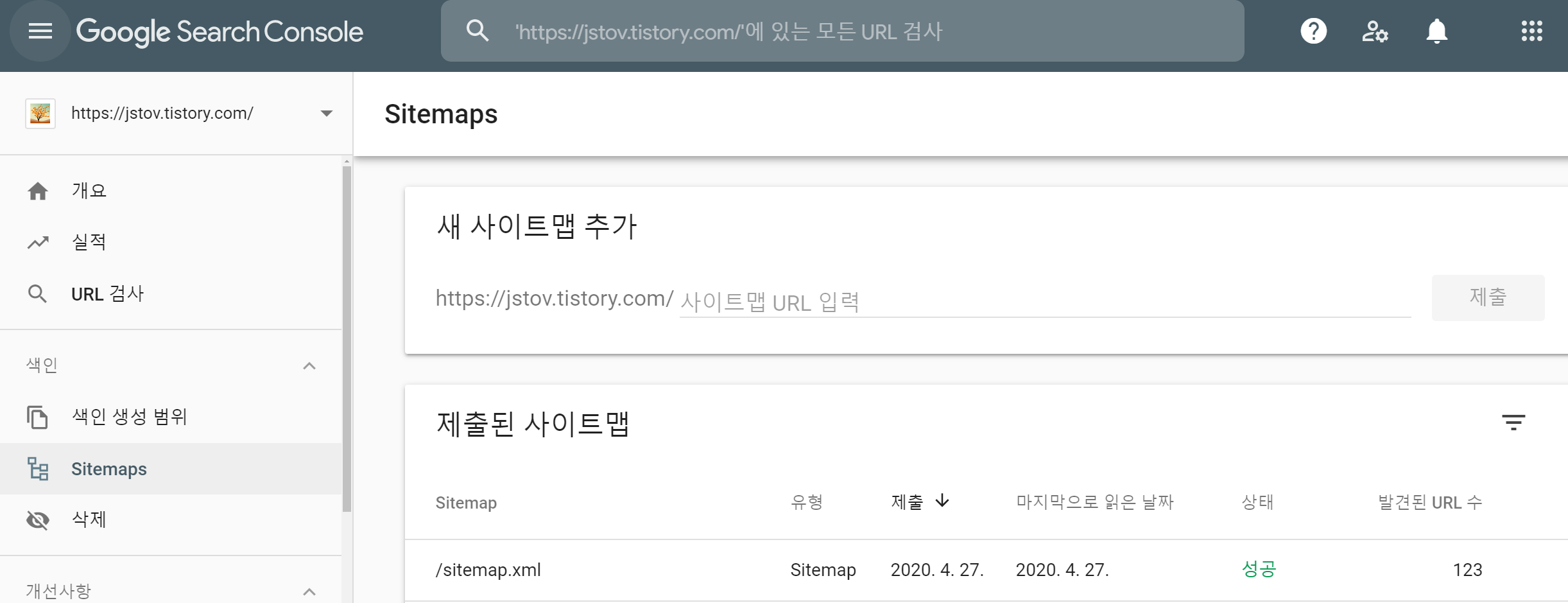The image size is (1568, 603).
Task: Focus the 사이트맵 URL 입력 field
Action: click(1045, 301)
